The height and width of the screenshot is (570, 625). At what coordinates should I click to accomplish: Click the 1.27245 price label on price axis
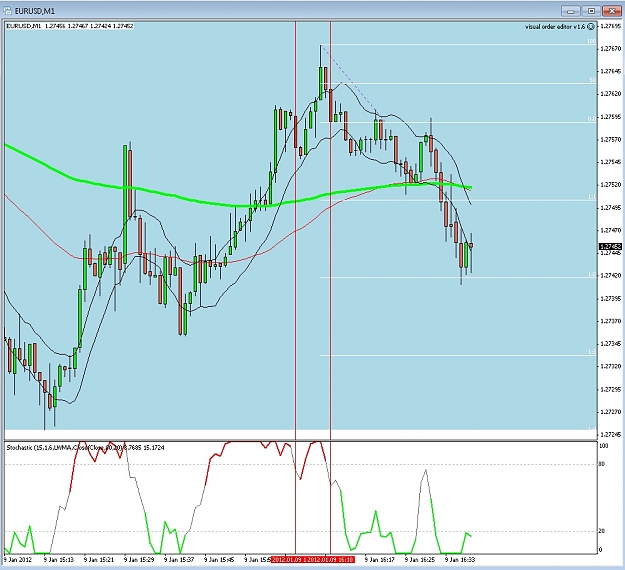coord(610,434)
